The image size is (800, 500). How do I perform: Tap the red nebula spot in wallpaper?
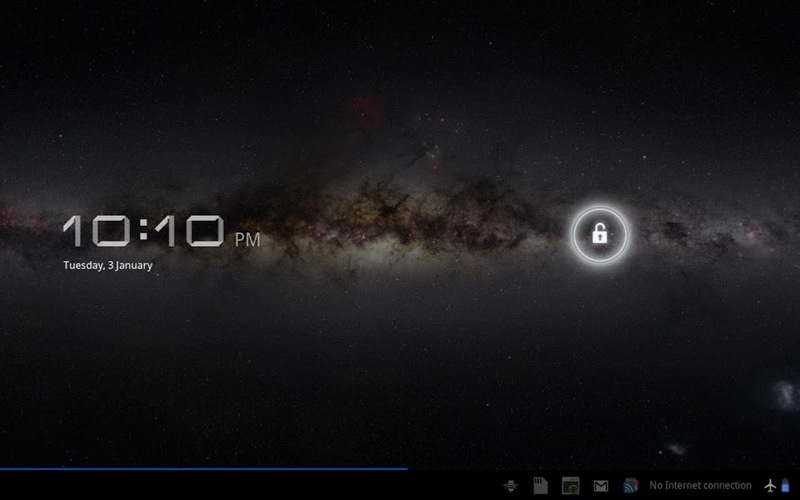pyautogui.click(x=365, y=112)
